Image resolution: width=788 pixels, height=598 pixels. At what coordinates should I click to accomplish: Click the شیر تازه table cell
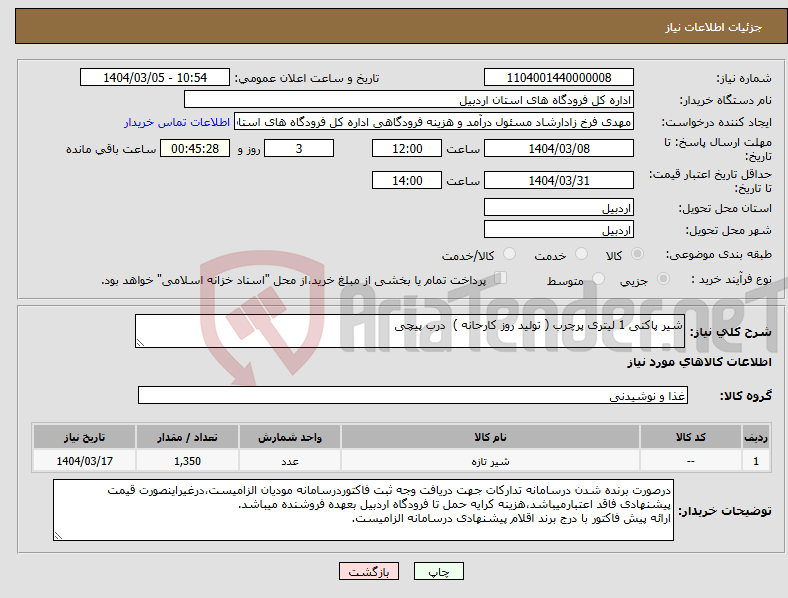tap(490, 461)
